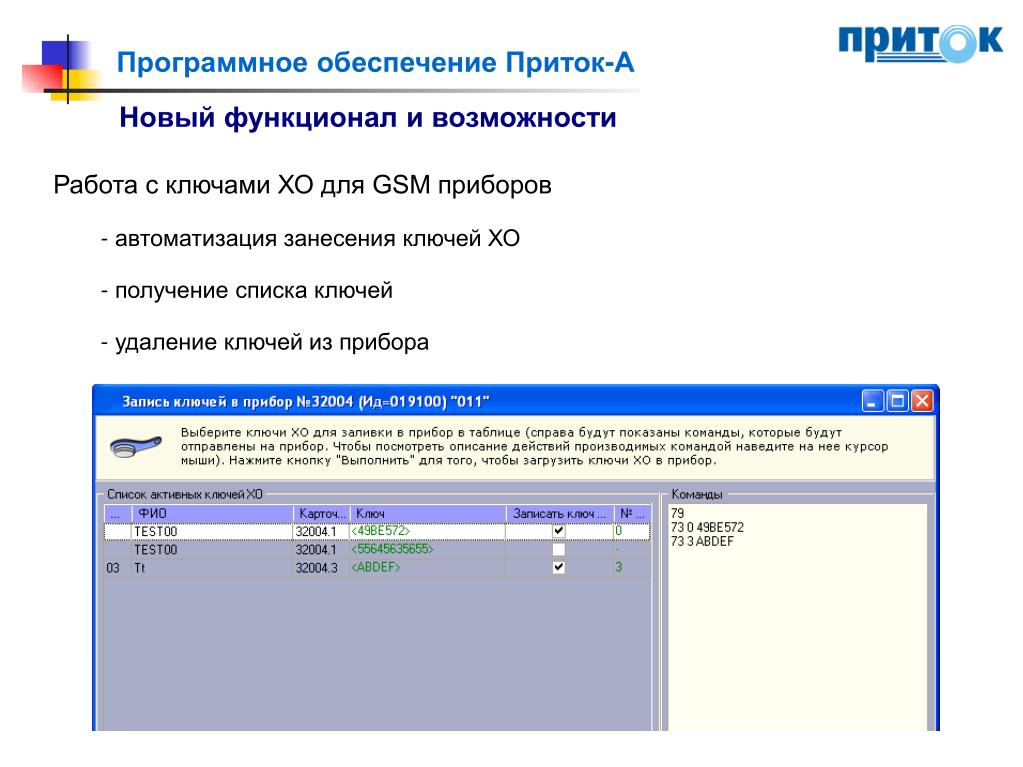The image size is (1023, 767).
Task: Enable the write-key checkbox for key 55645635655
Action: pos(558,549)
